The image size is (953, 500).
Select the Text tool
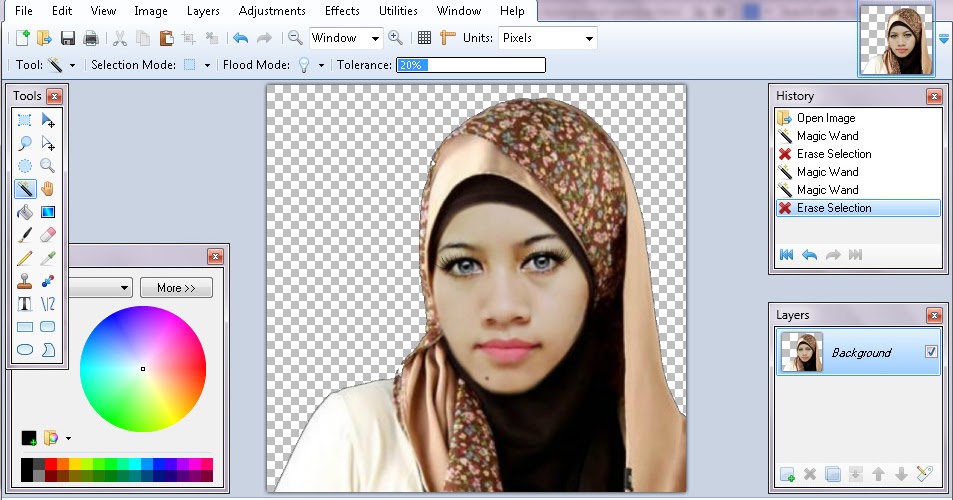pos(24,304)
